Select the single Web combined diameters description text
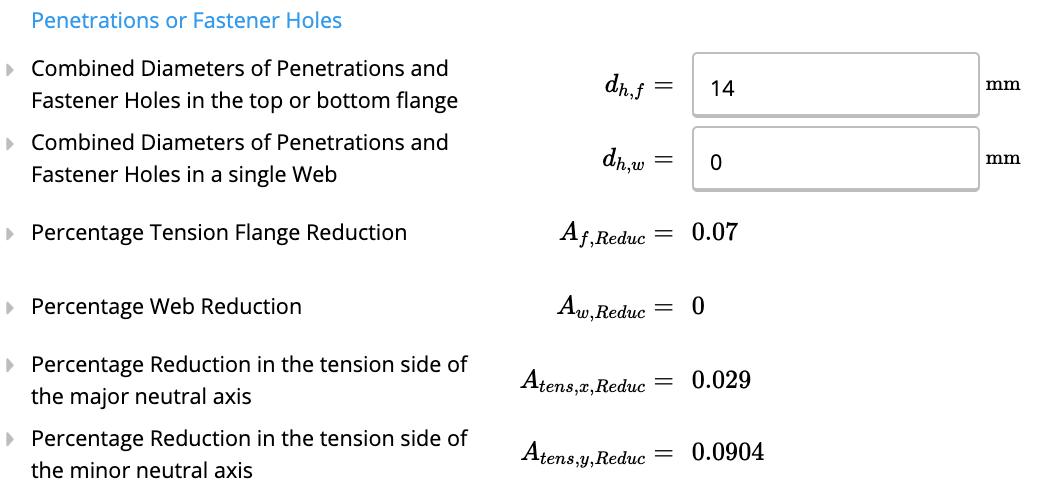 tap(240, 158)
